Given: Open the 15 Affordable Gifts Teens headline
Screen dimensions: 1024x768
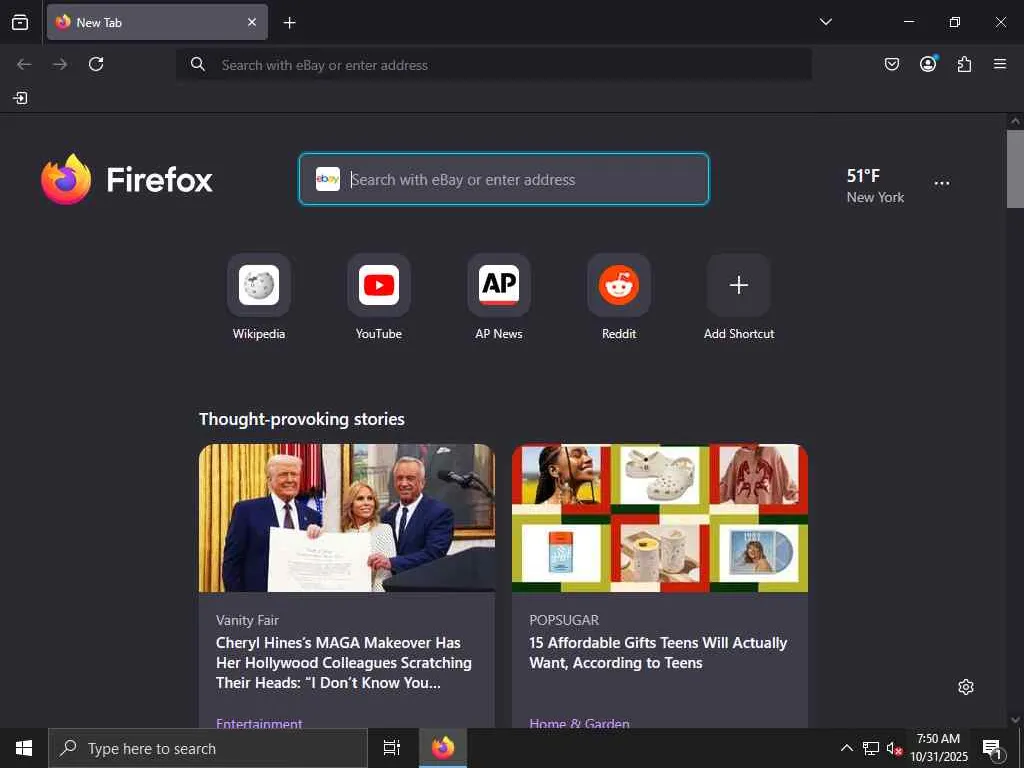Looking at the screenshot, I should point(658,652).
